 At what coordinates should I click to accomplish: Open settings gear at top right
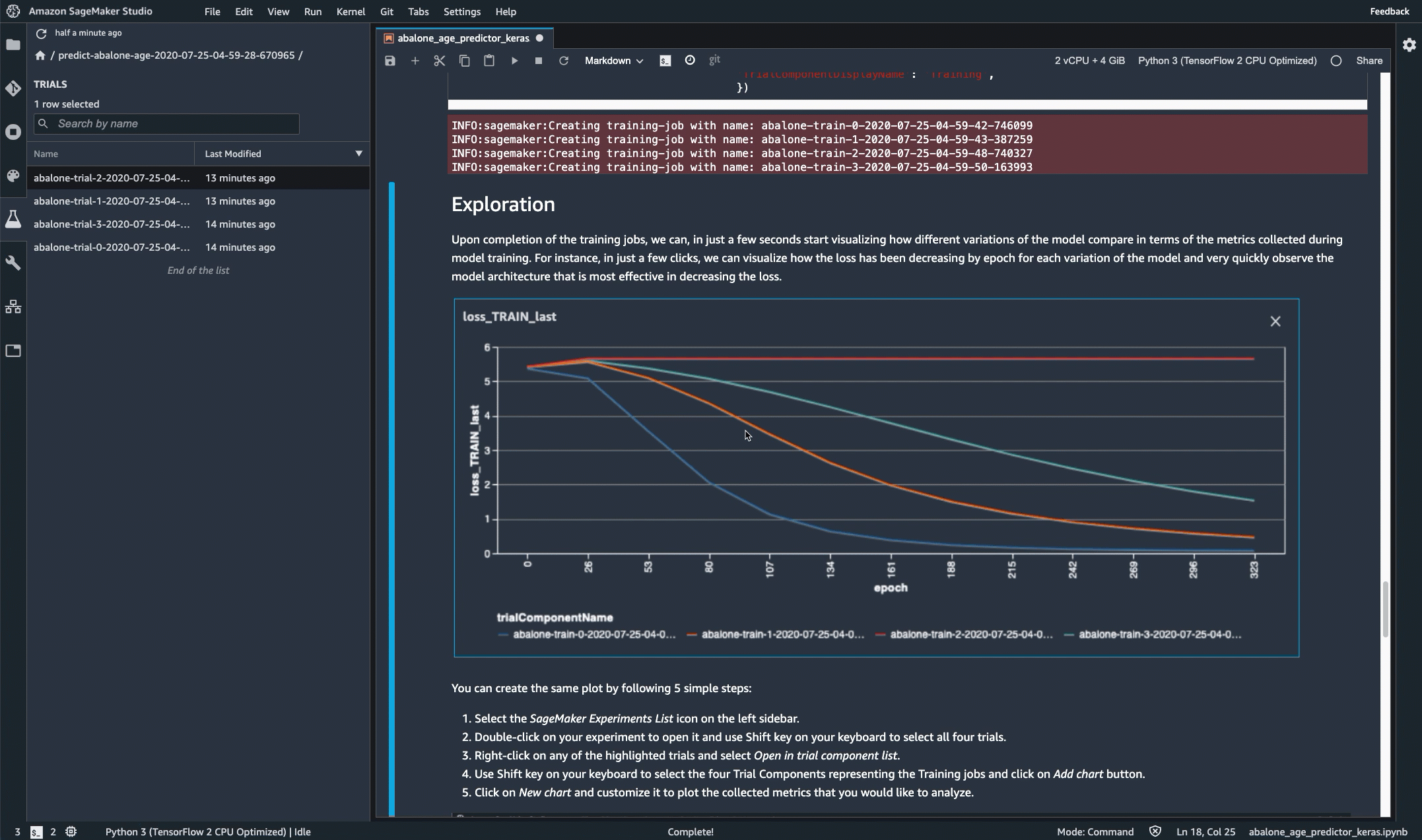pyautogui.click(x=1409, y=45)
